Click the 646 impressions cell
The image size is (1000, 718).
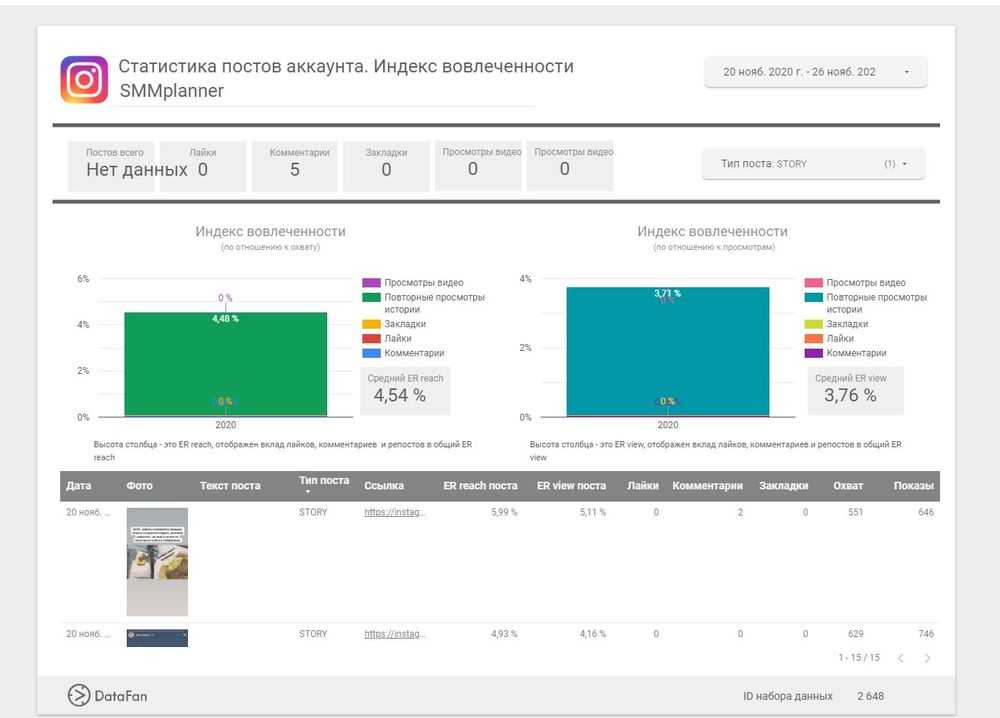pos(926,512)
